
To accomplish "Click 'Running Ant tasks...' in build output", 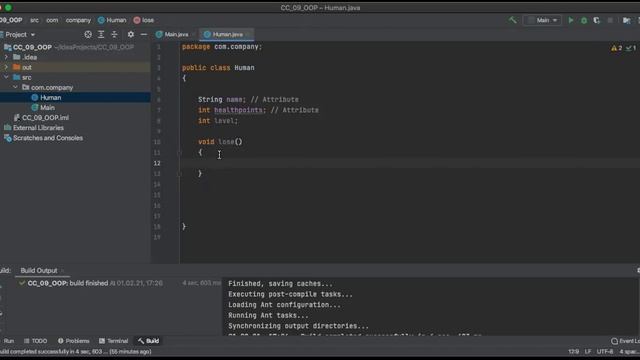I will (x=268, y=316).
